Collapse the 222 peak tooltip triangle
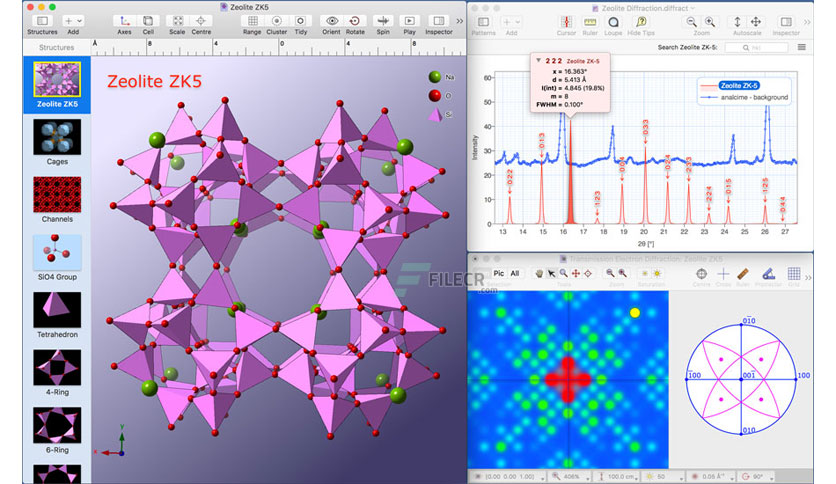836x484 pixels. click(538, 61)
